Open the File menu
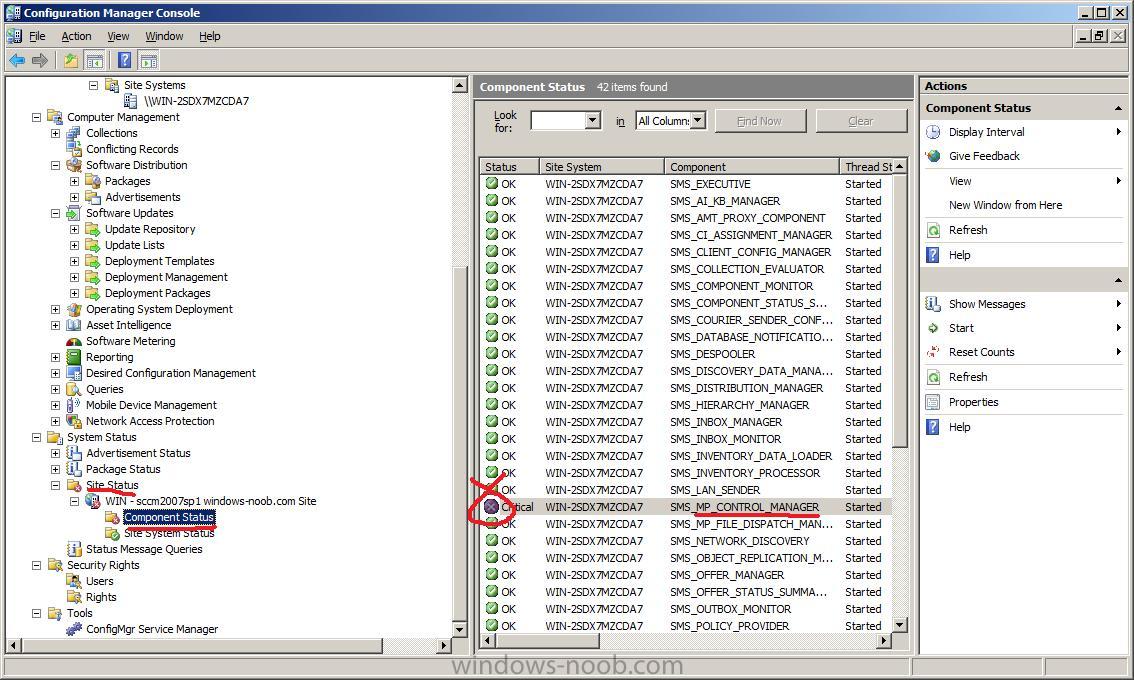The image size is (1134, 680). (37, 36)
